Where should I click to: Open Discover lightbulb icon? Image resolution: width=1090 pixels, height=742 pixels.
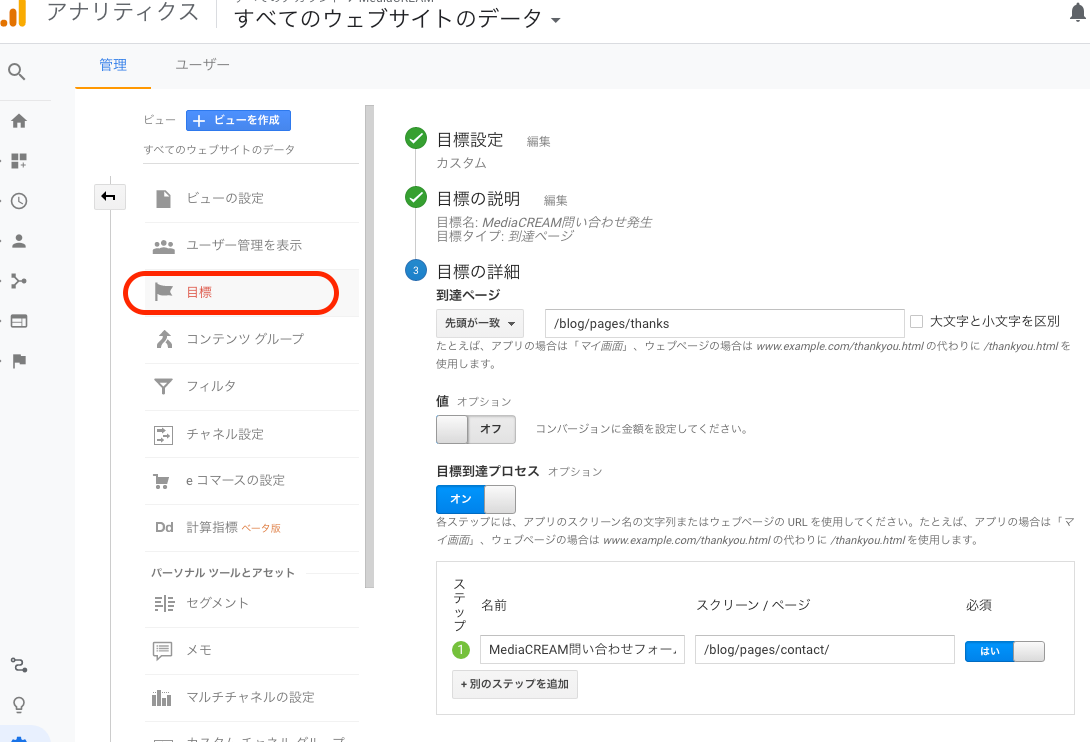click(19, 705)
